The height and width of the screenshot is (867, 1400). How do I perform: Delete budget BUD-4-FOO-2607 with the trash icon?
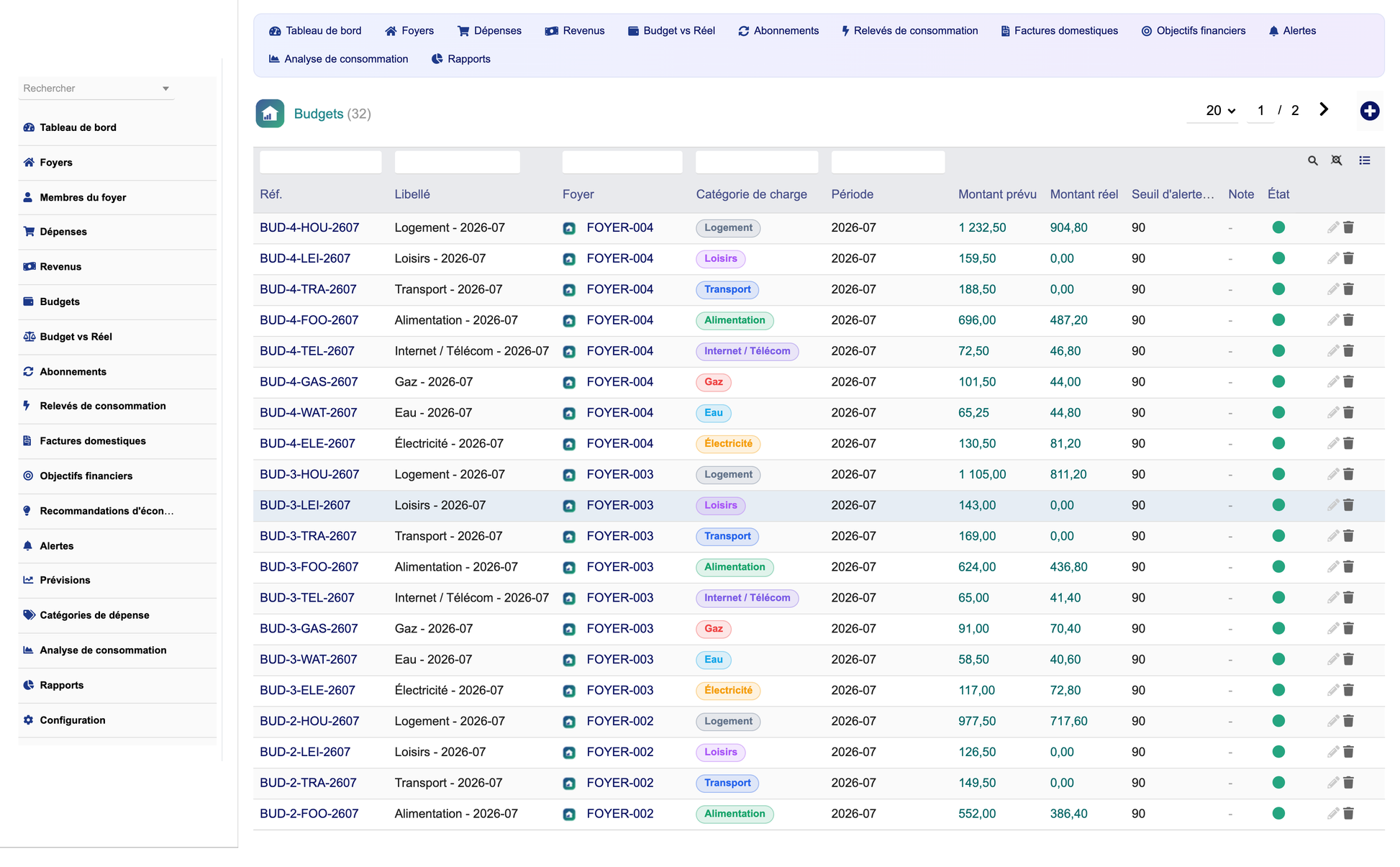click(x=1349, y=320)
